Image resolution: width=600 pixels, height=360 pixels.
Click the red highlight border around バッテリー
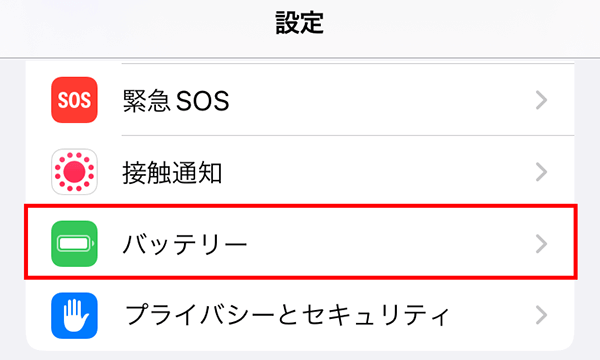[x=300, y=205]
